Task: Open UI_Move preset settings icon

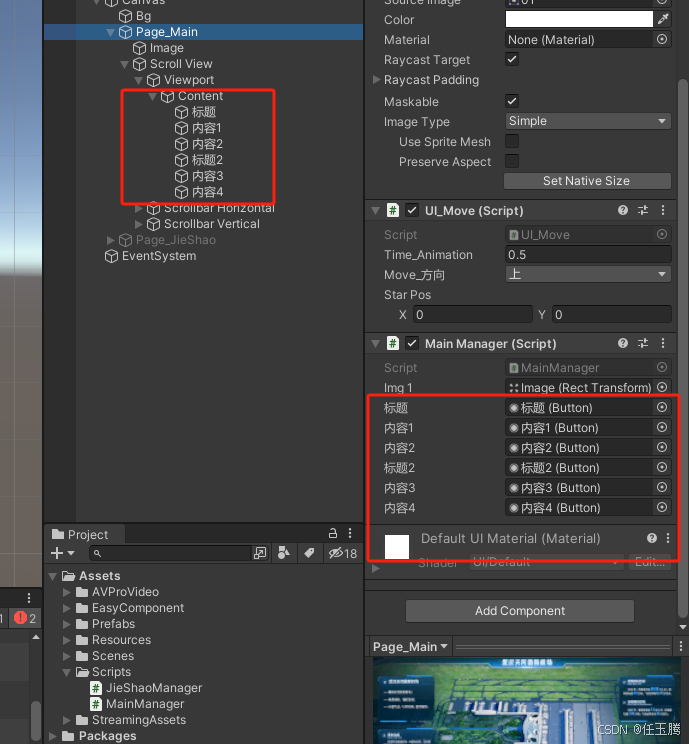Action: click(x=643, y=210)
